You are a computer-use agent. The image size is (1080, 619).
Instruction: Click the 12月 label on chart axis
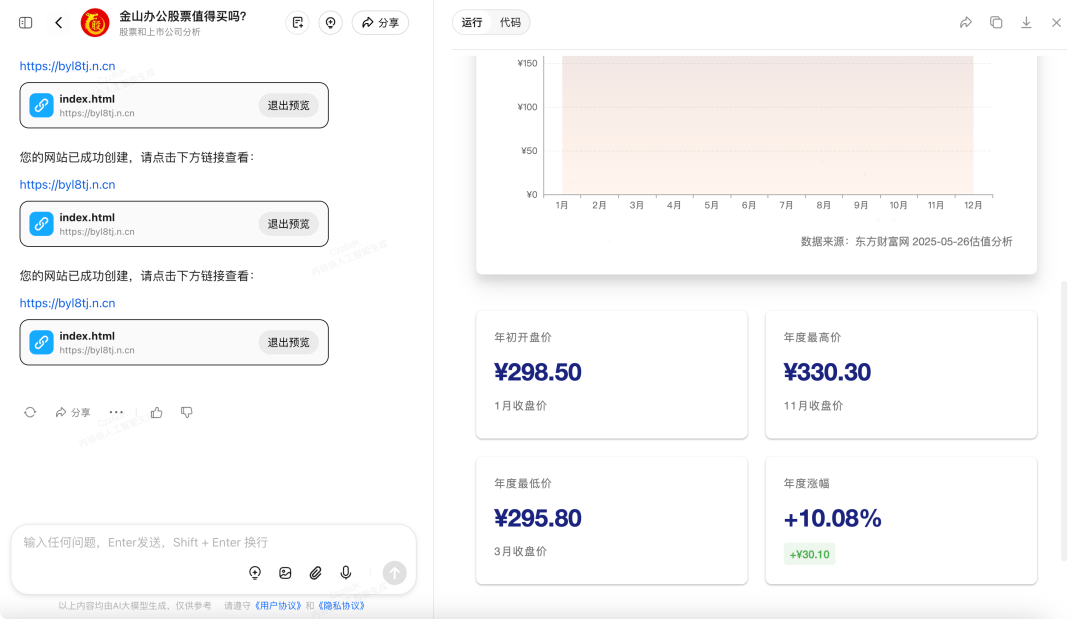click(973, 205)
